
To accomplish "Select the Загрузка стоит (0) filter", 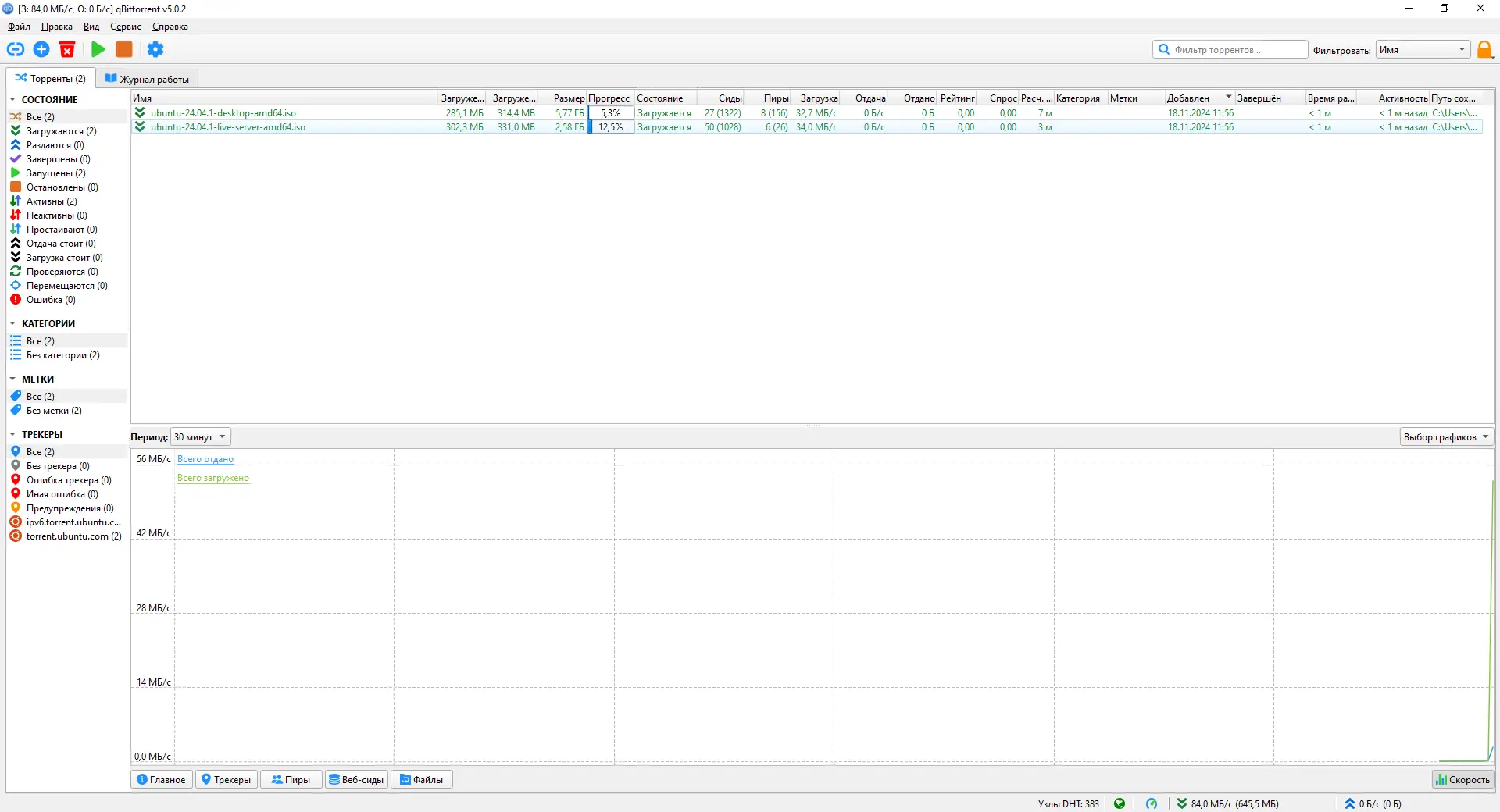I will pyautogui.click(x=65, y=258).
